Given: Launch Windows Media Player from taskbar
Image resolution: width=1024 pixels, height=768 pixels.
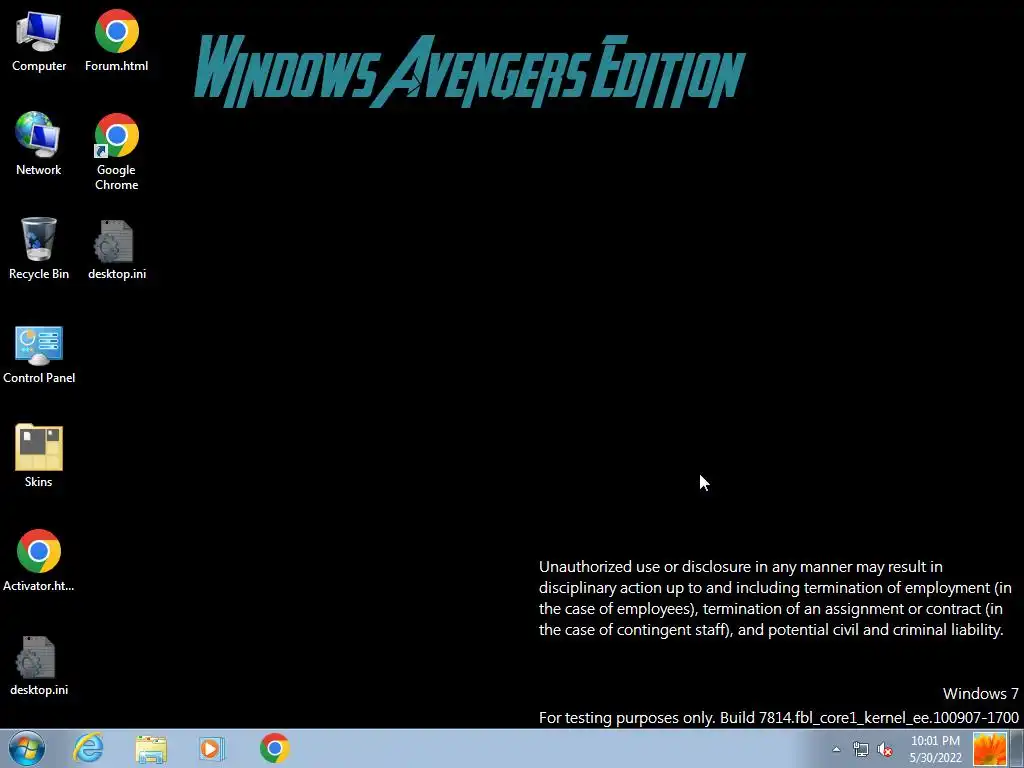Looking at the screenshot, I should pyautogui.click(x=212, y=748).
